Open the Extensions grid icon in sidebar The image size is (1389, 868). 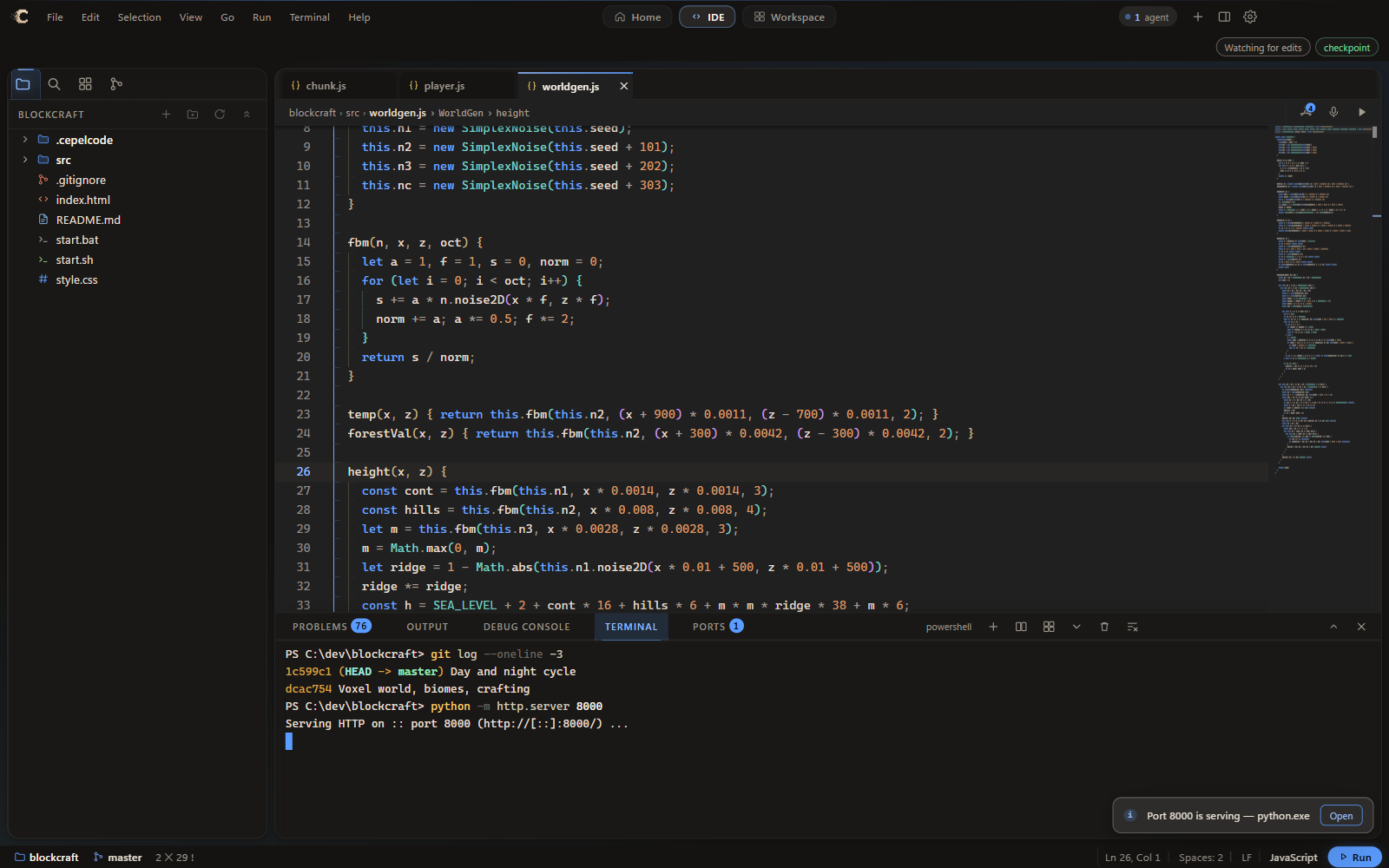(x=85, y=84)
